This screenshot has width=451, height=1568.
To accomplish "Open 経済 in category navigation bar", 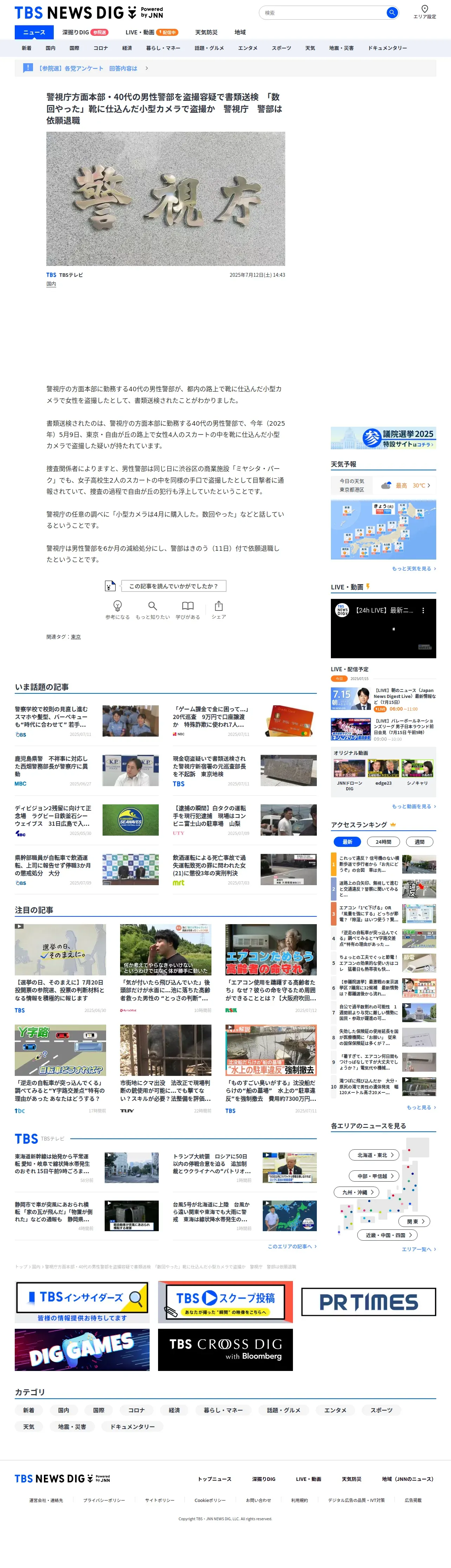I will point(126,48).
